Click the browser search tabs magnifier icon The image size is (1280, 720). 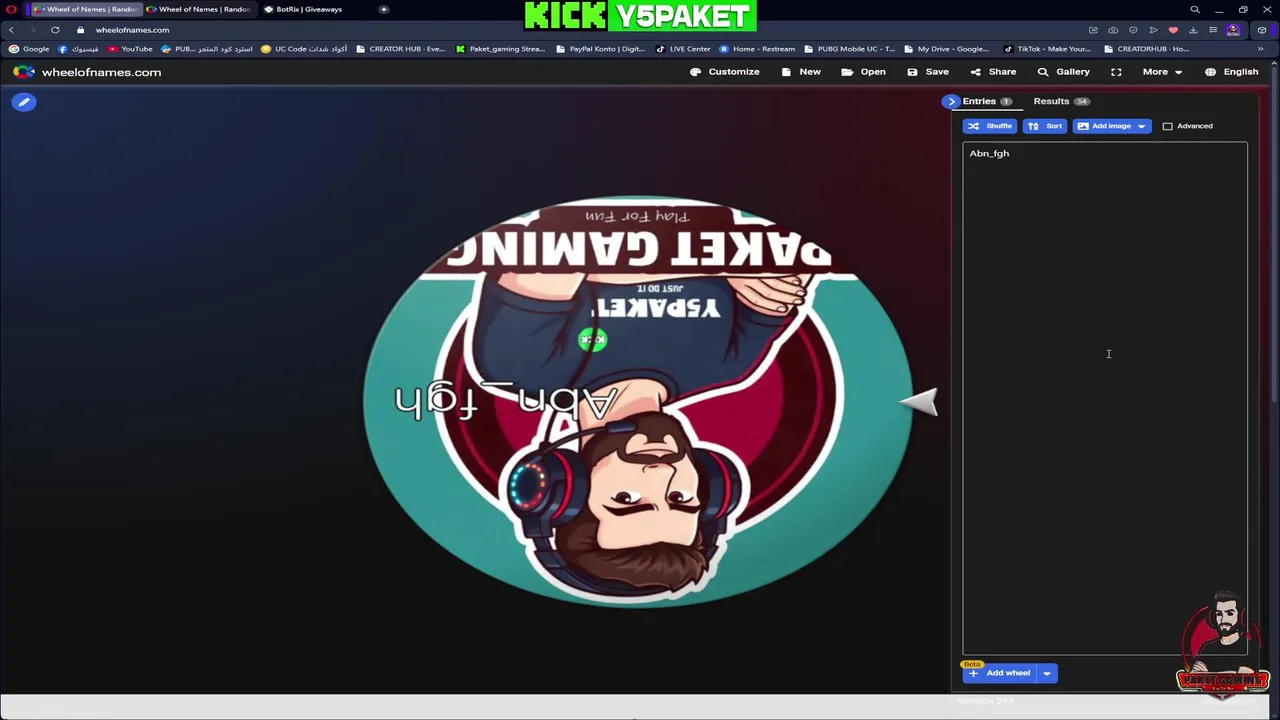(x=1195, y=9)
